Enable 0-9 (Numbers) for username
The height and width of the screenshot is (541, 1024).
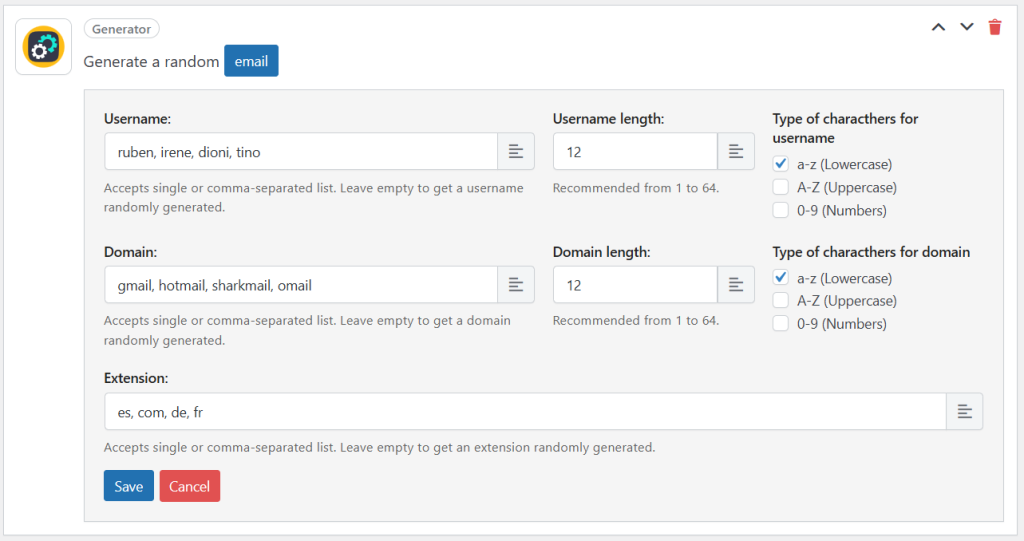(781, 210)
